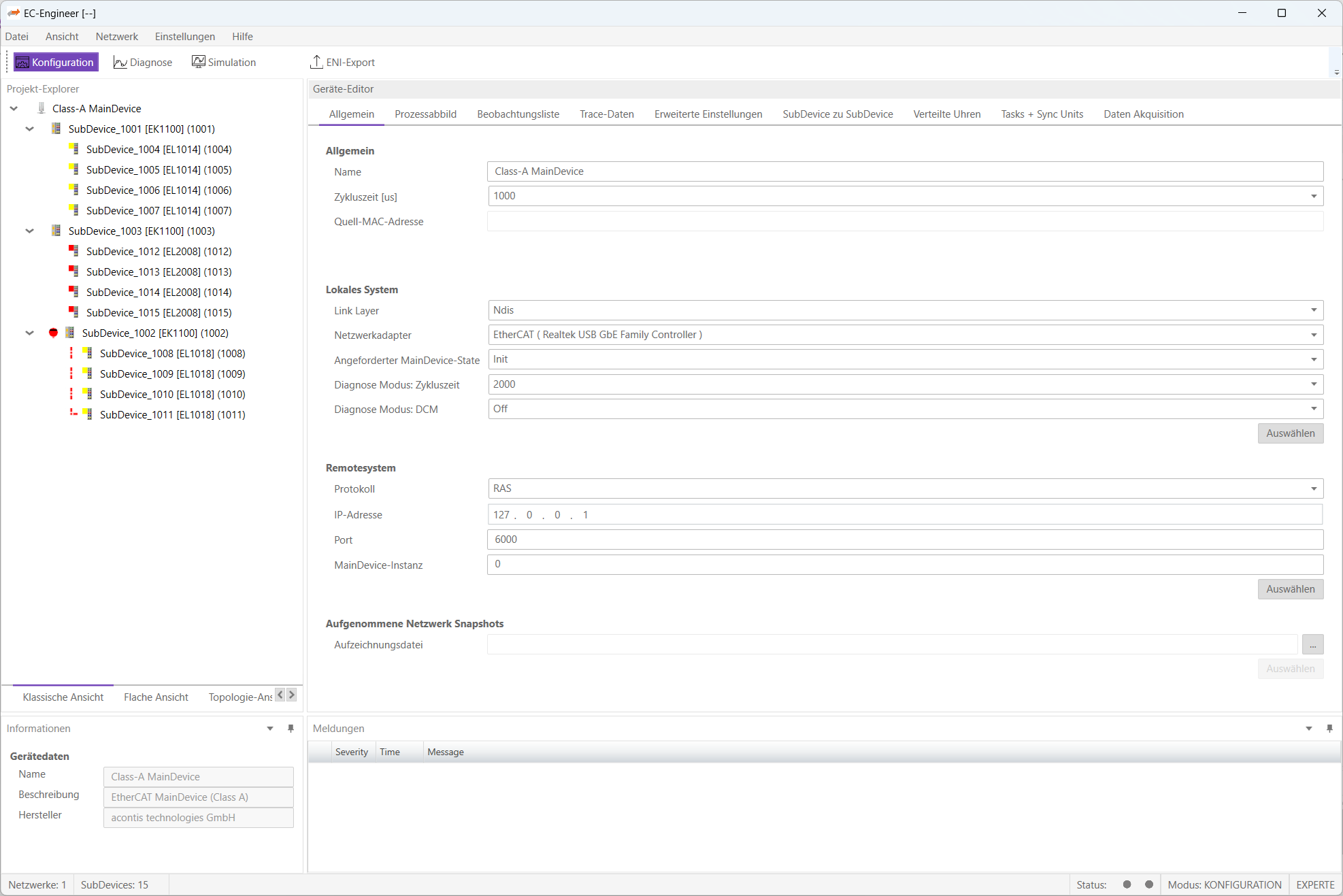Open the Netzwerkadapter dropdown
The height and width of the screenshot is (896, 1343).
tap(1314, 335)
